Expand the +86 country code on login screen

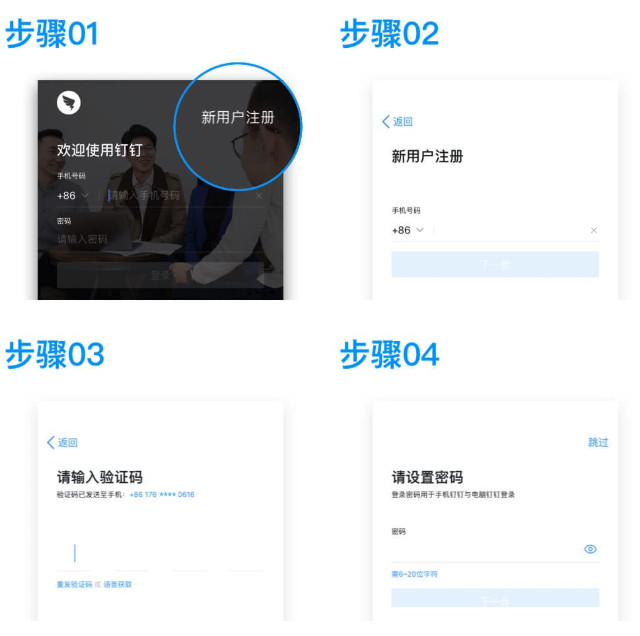73,196
